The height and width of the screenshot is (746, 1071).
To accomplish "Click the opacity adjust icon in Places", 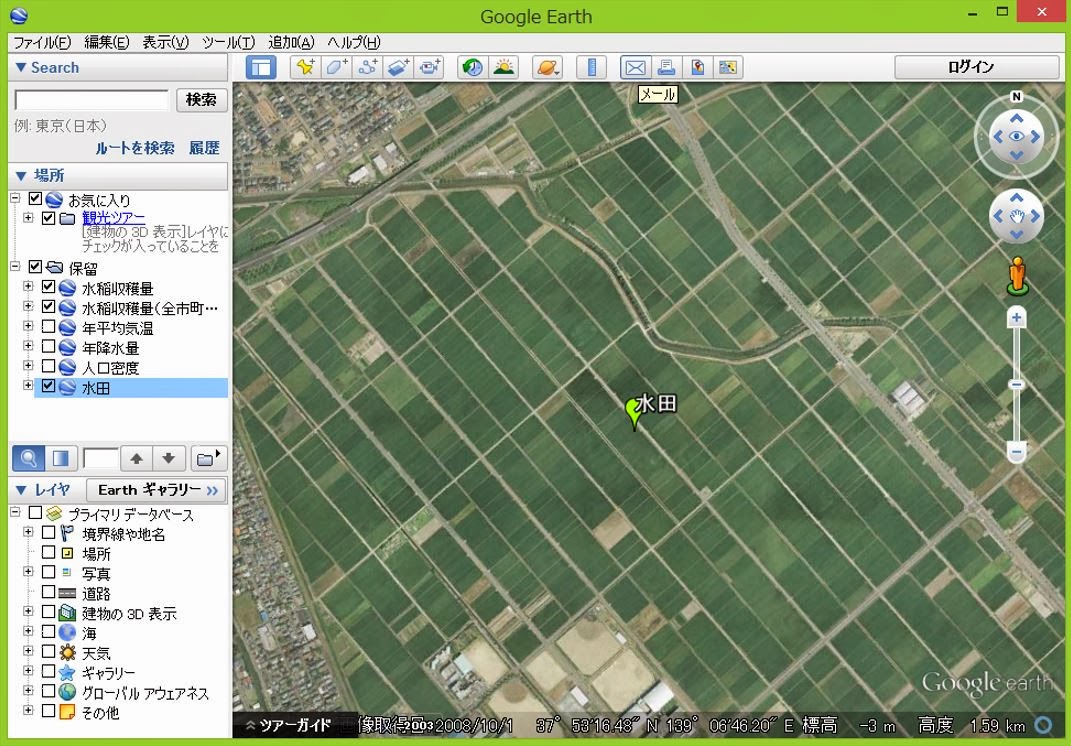I will pos(61,458).
